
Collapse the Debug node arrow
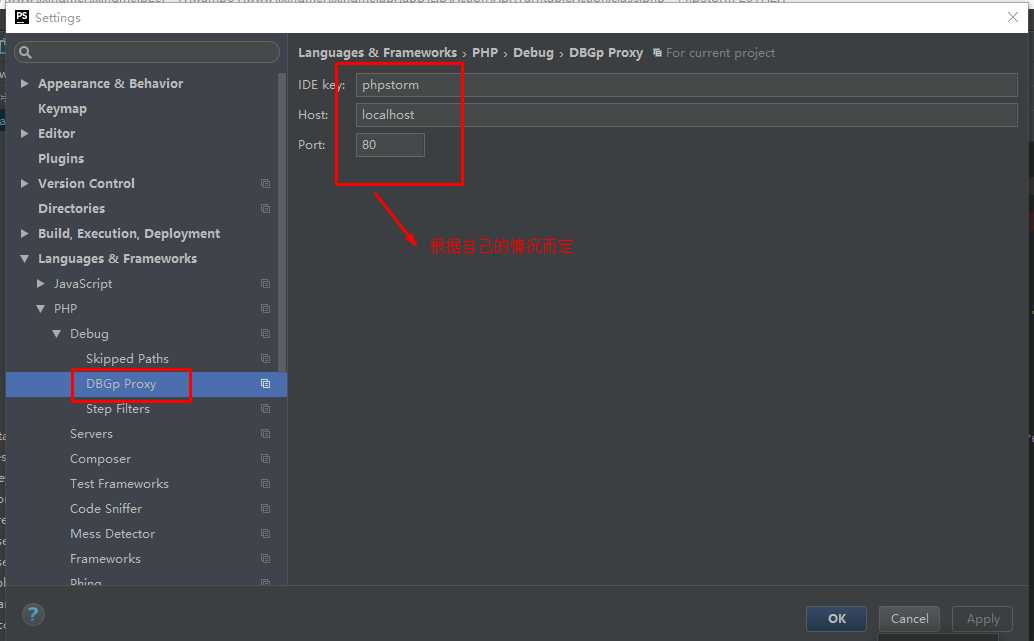tap(57, 334)
